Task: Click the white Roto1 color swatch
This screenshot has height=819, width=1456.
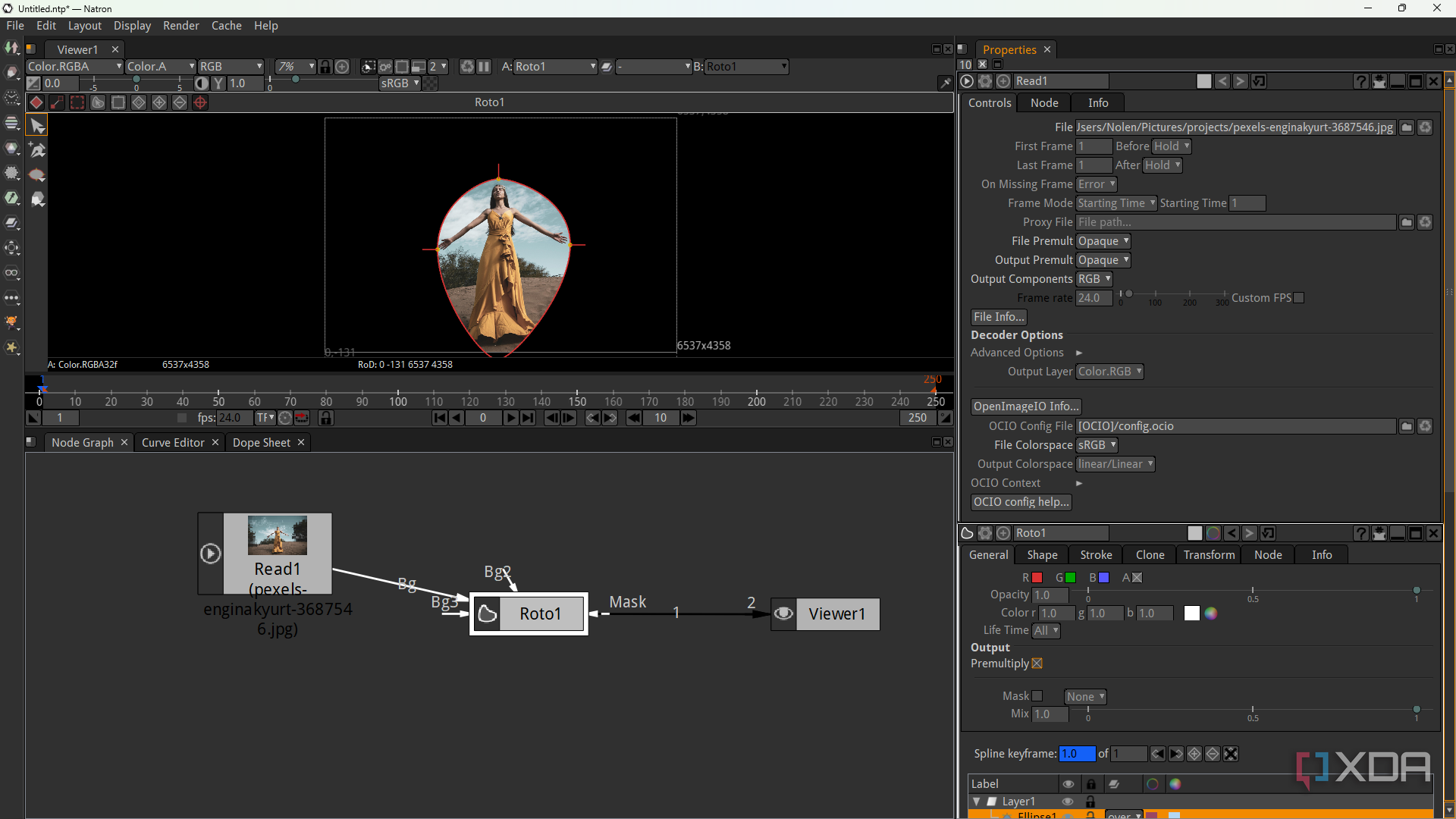Action: pyautogui.click(x=1192, y=613)
